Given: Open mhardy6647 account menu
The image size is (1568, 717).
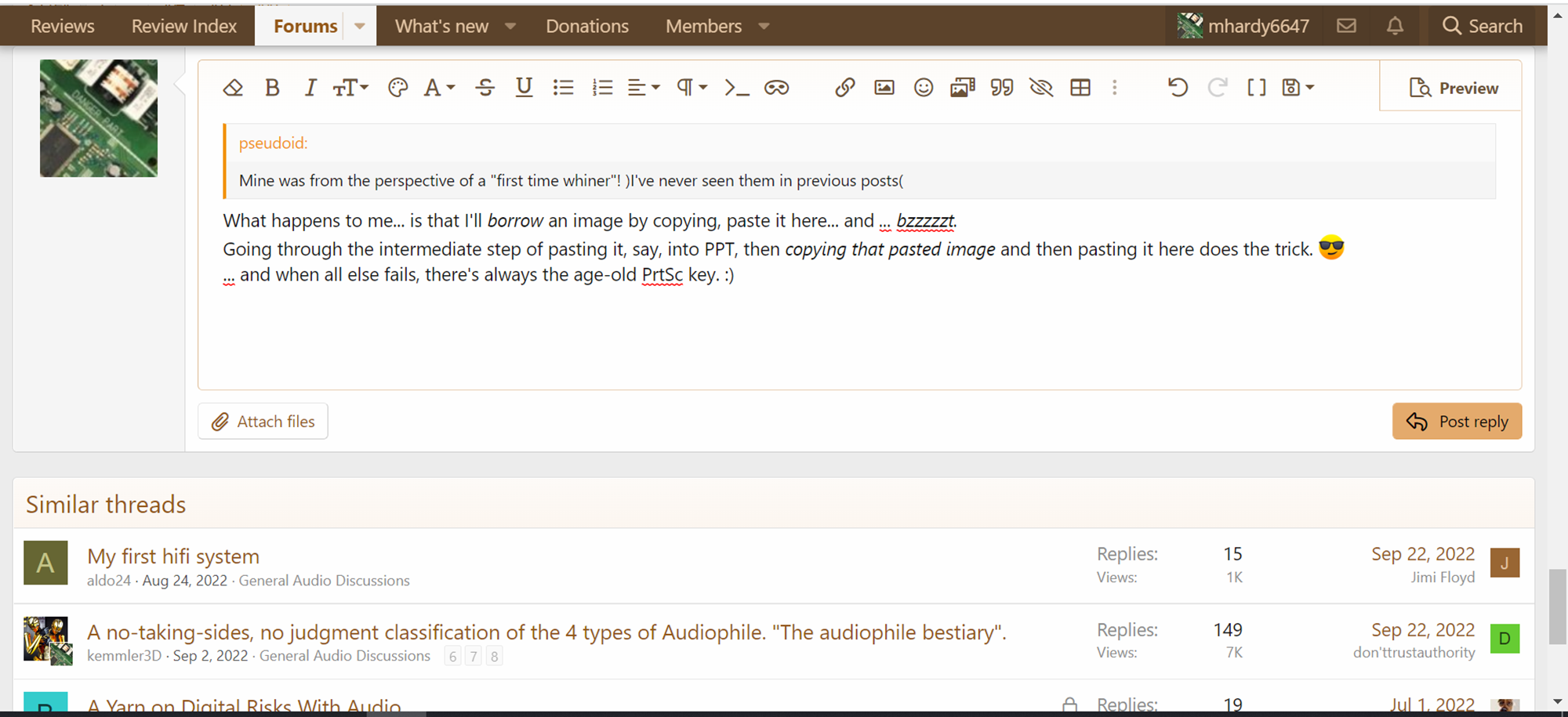Looking at the screenshot, I should coord(1243,26).
